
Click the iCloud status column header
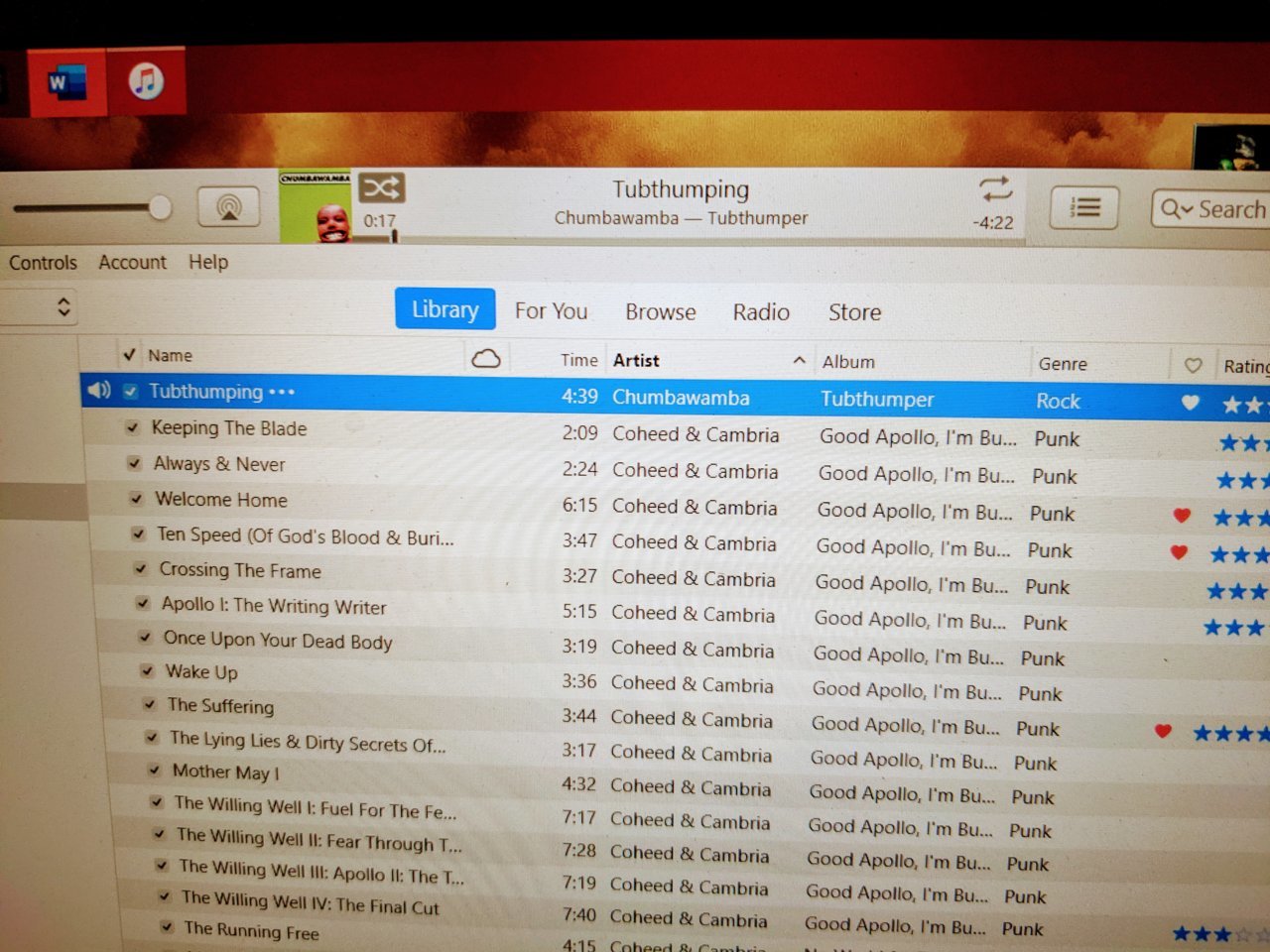pos(486,358)
